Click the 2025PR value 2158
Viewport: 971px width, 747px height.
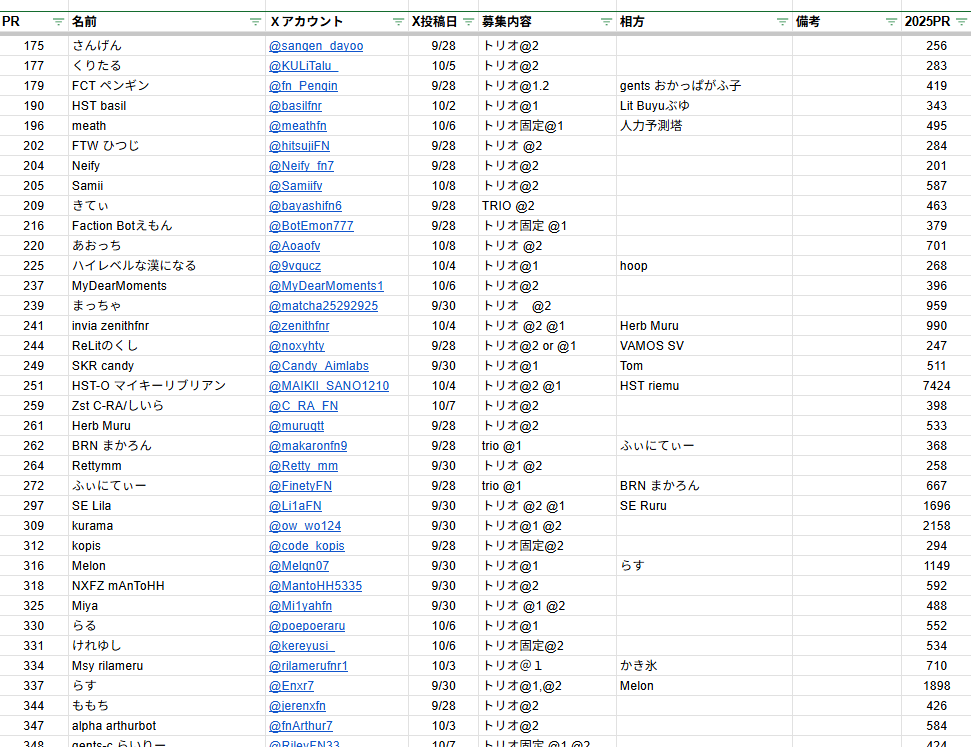(x=936, y=526)
